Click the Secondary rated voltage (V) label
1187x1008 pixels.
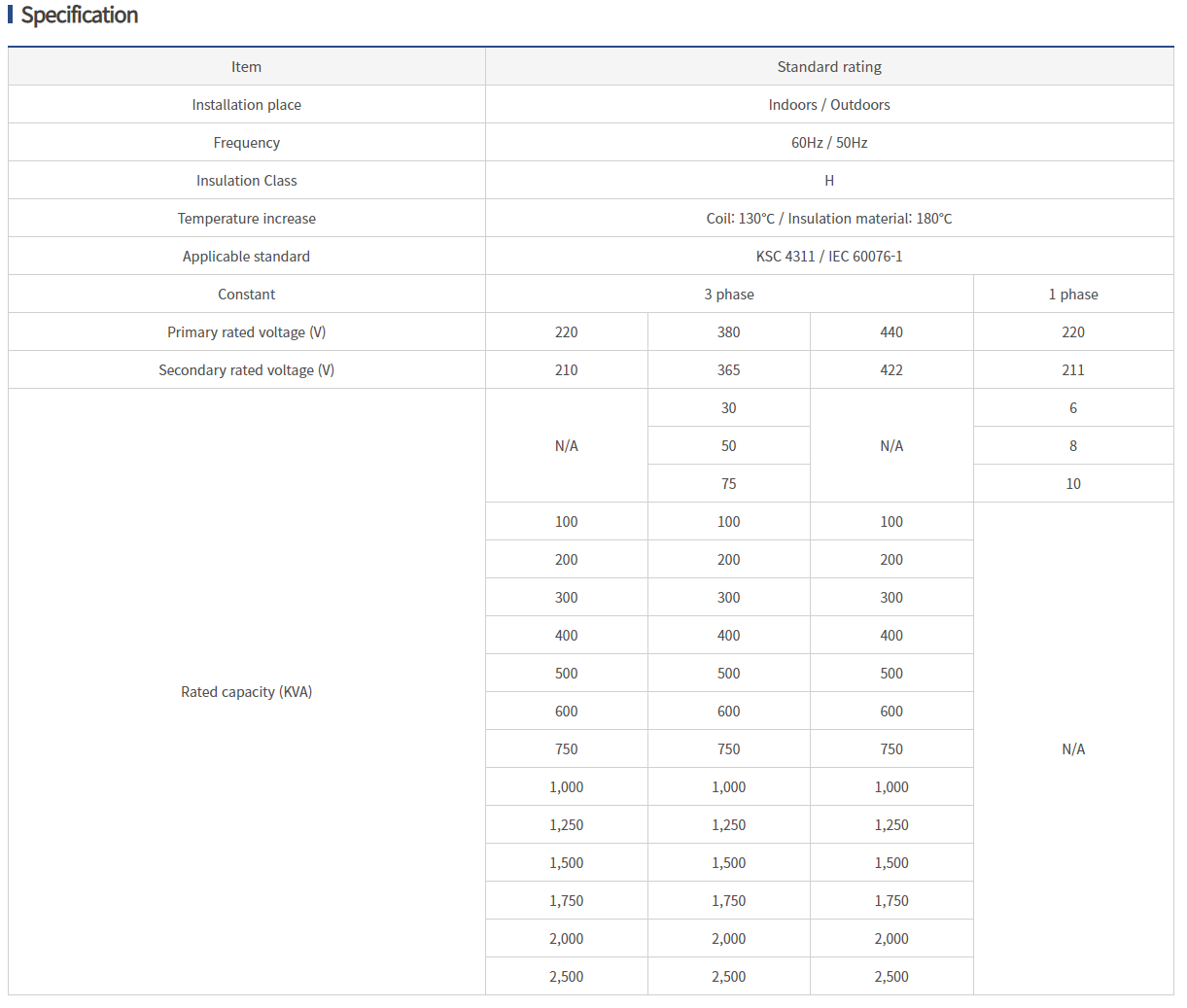click(x=246, y=370)
